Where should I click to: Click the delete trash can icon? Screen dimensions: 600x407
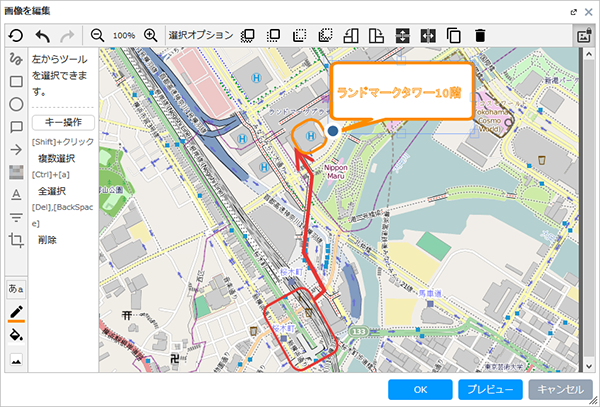point(480,35)
